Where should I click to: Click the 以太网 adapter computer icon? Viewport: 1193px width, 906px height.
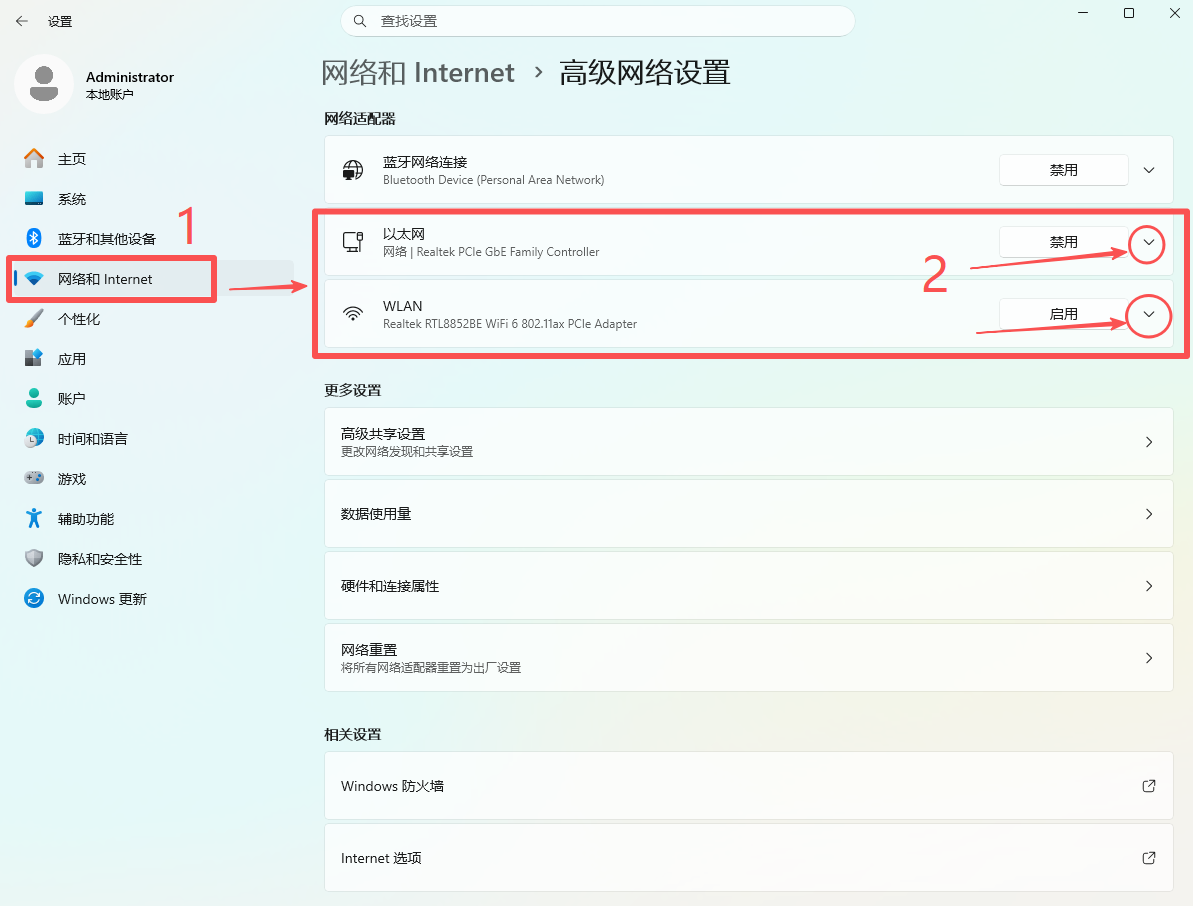tap(352, 242)
